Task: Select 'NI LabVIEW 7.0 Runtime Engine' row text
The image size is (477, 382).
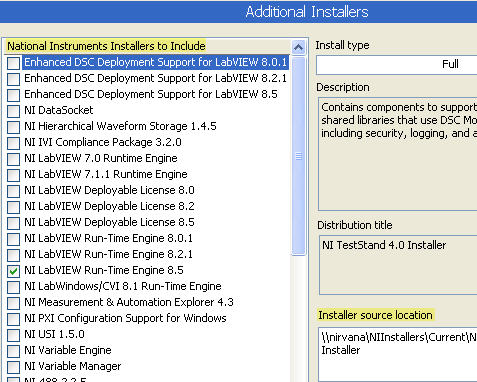Action: pyautogui.click(x=101, y=158)
